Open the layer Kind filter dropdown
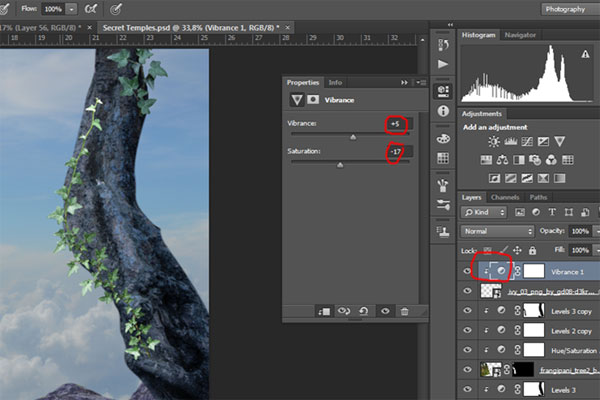Image resolution: width=600 pixels, height=400 pixels. coord(483,214)
